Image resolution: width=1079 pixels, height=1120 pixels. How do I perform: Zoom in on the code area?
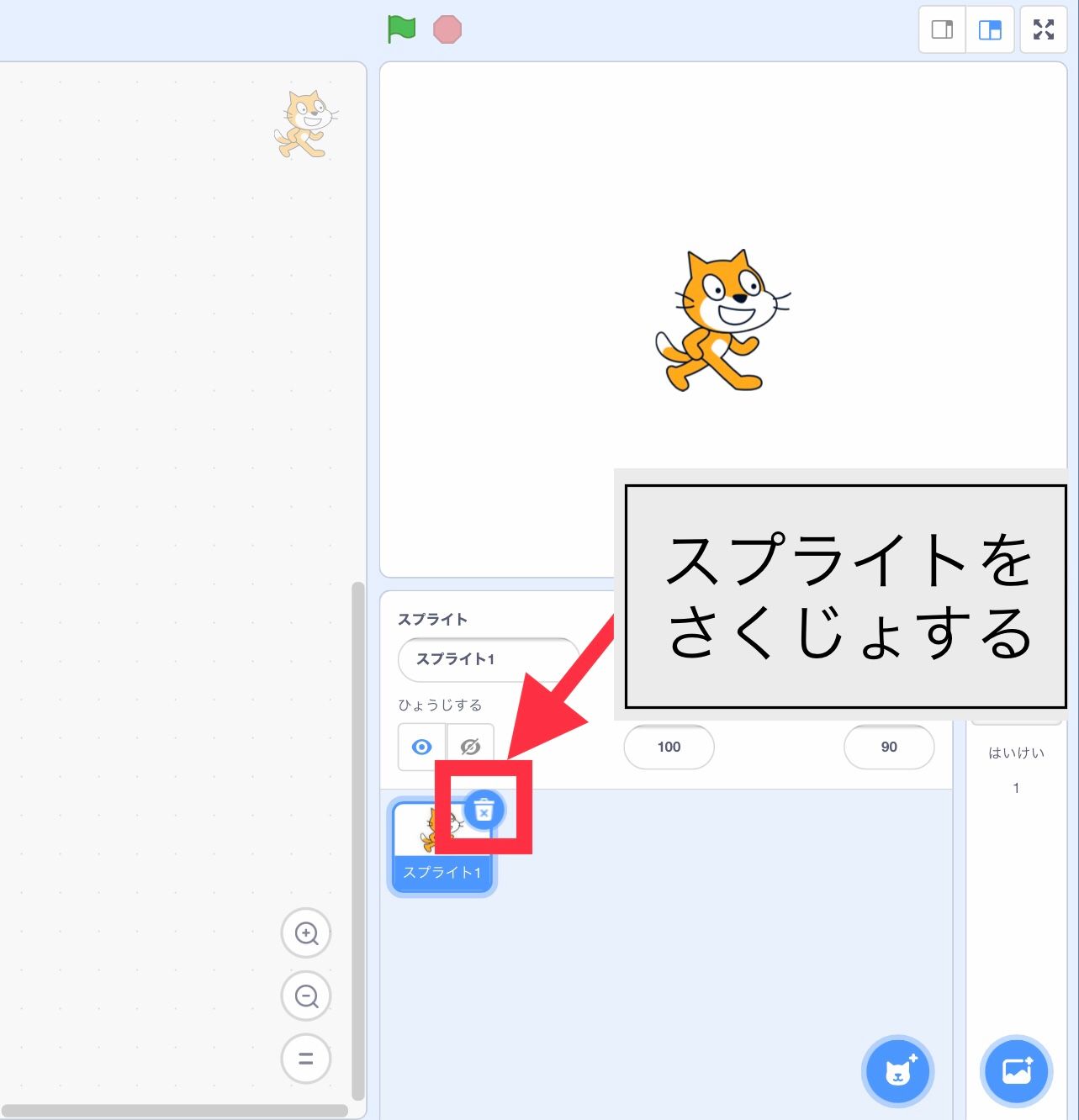click(x=305, y=932)
